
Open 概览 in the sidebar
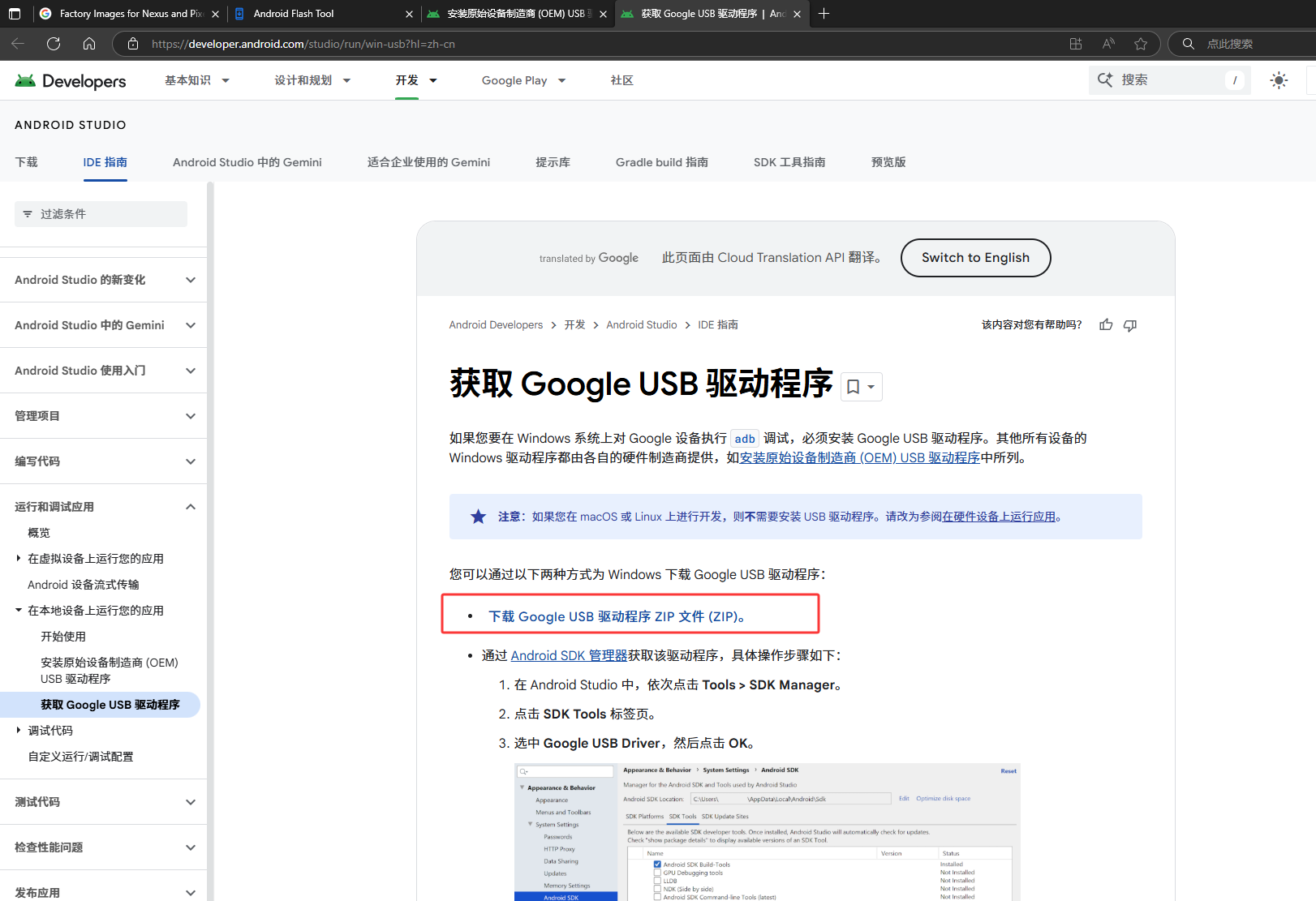[x=39, y=533]
